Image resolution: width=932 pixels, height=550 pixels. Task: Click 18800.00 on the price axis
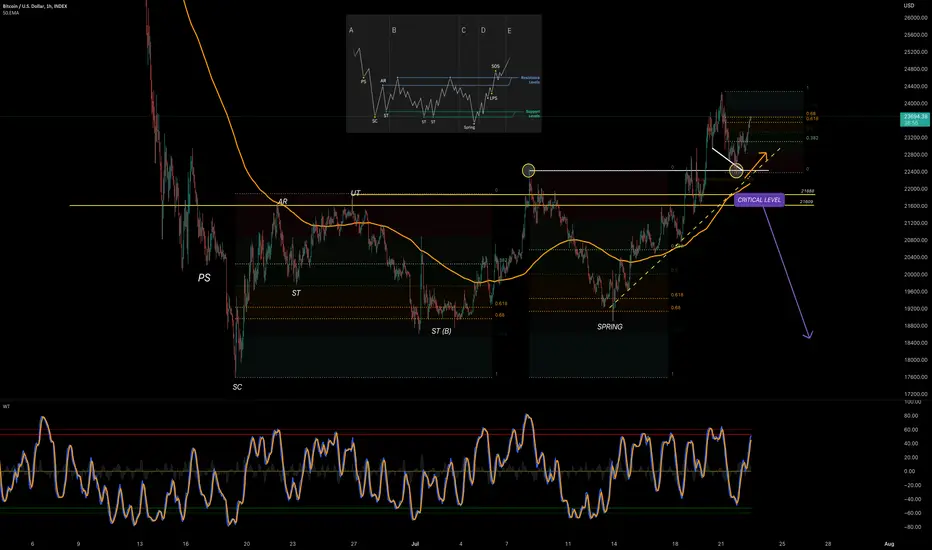pyautogui.click(x=916, y=326)
